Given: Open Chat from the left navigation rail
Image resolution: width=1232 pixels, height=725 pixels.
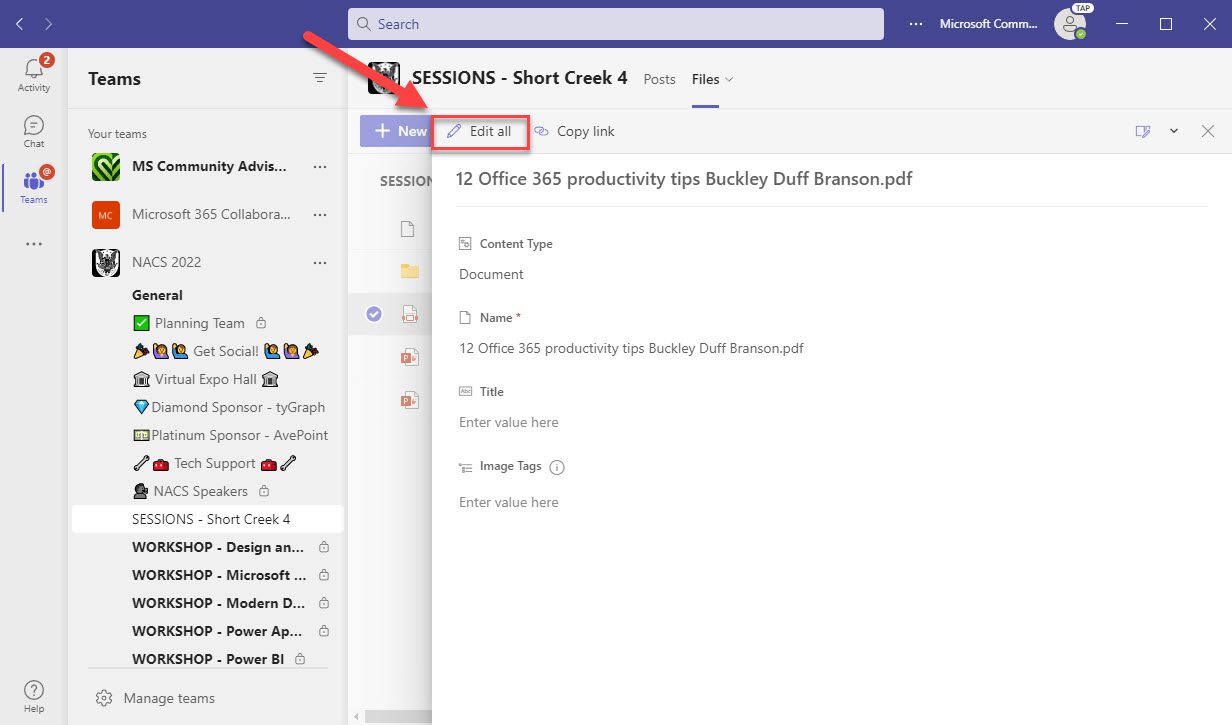Looking at the screenshot, I should 33,128.
